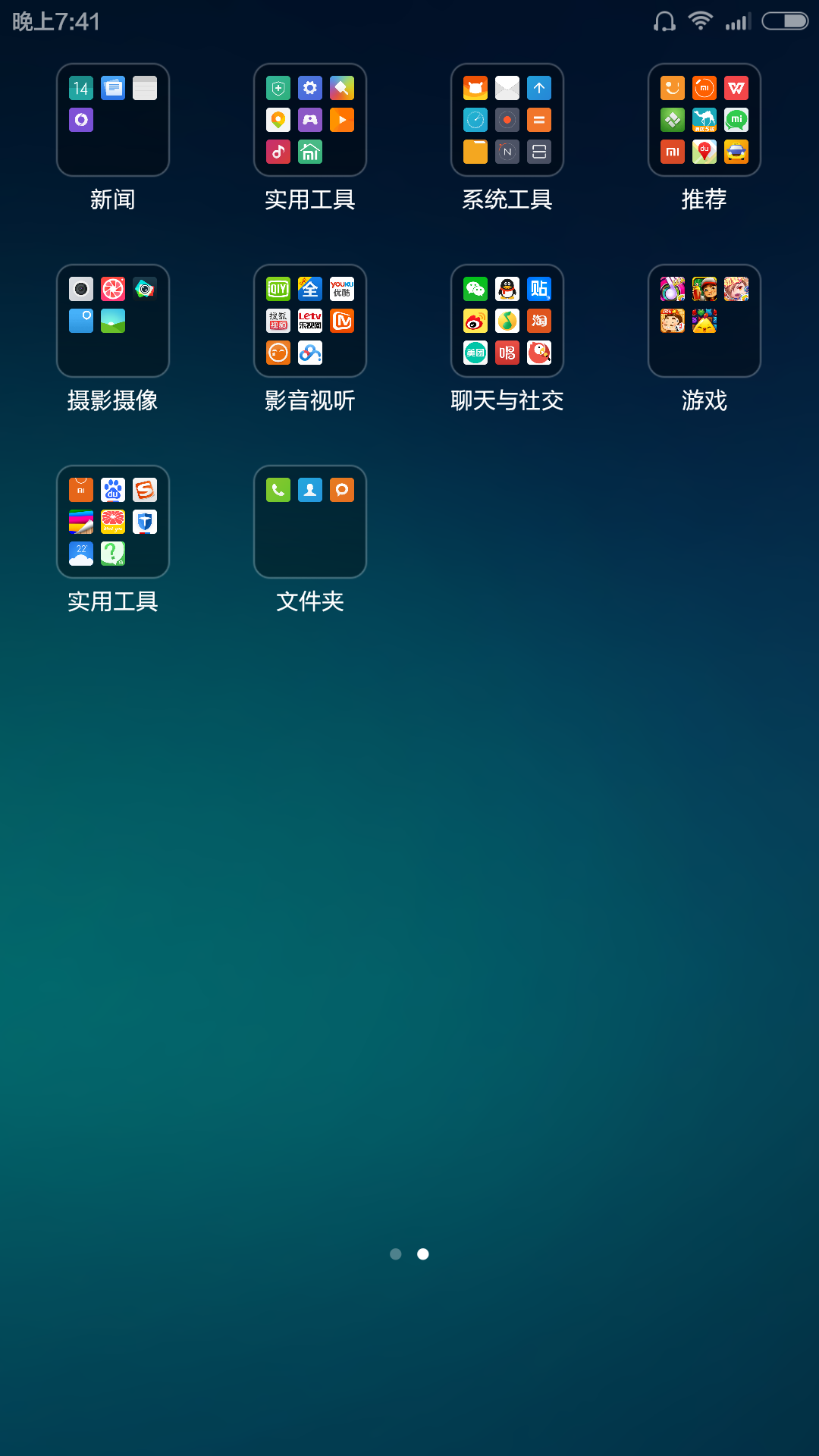Viewport: 819px width, 1456px height.
Task: Tap the Wi-Fi icon in status bar
Action: 701,20
